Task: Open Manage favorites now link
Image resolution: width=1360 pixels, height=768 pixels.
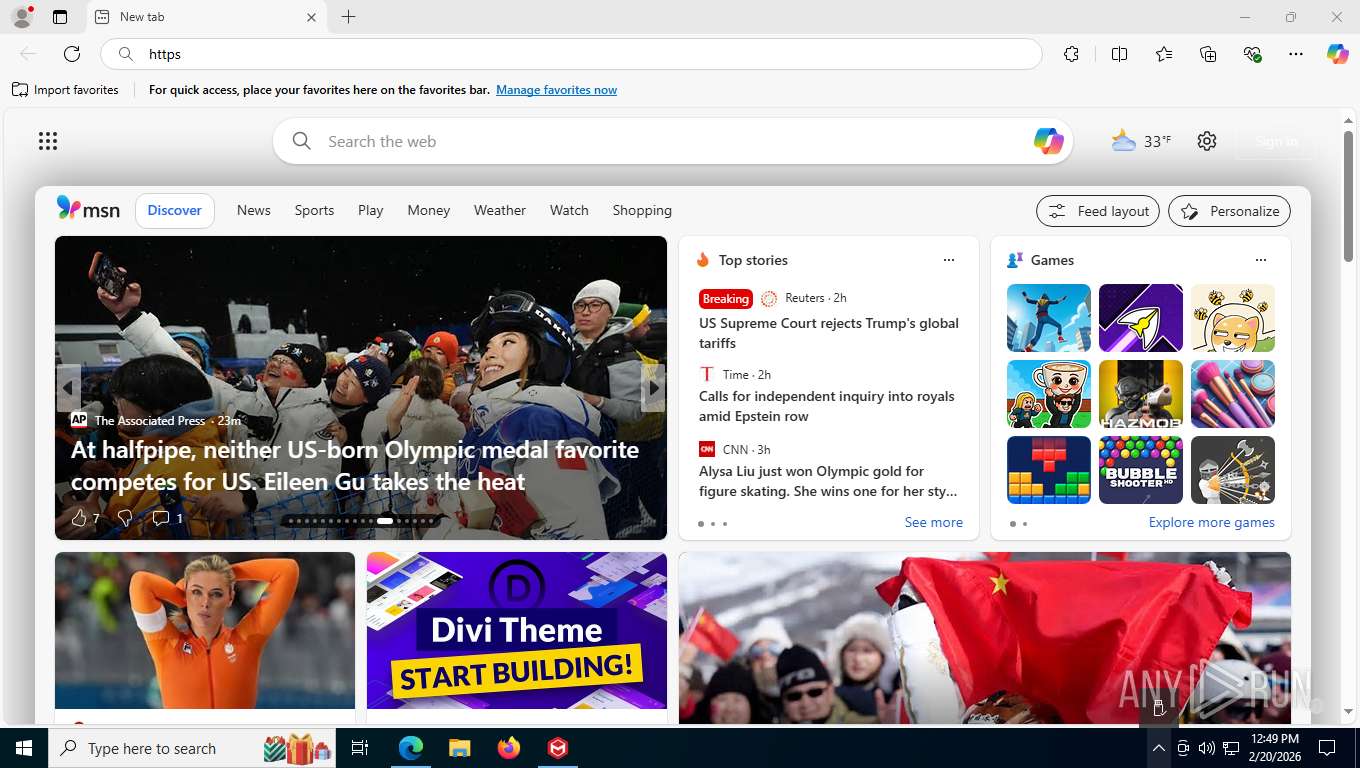Action: point(556,90)
